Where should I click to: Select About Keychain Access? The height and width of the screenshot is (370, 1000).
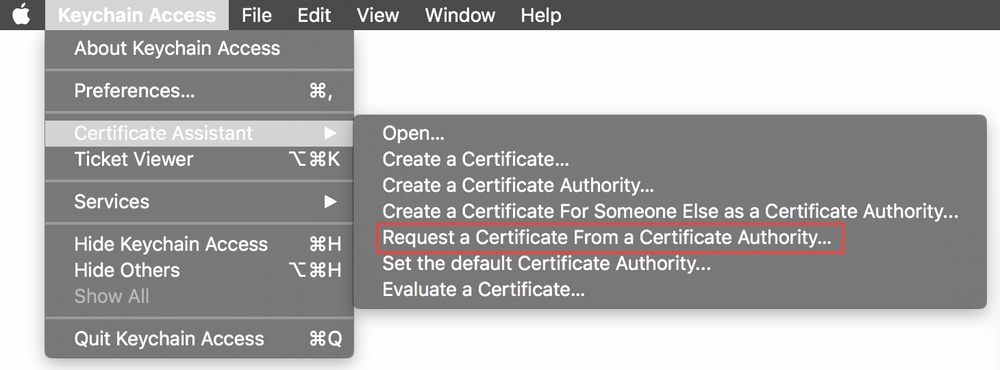(199, 48)
